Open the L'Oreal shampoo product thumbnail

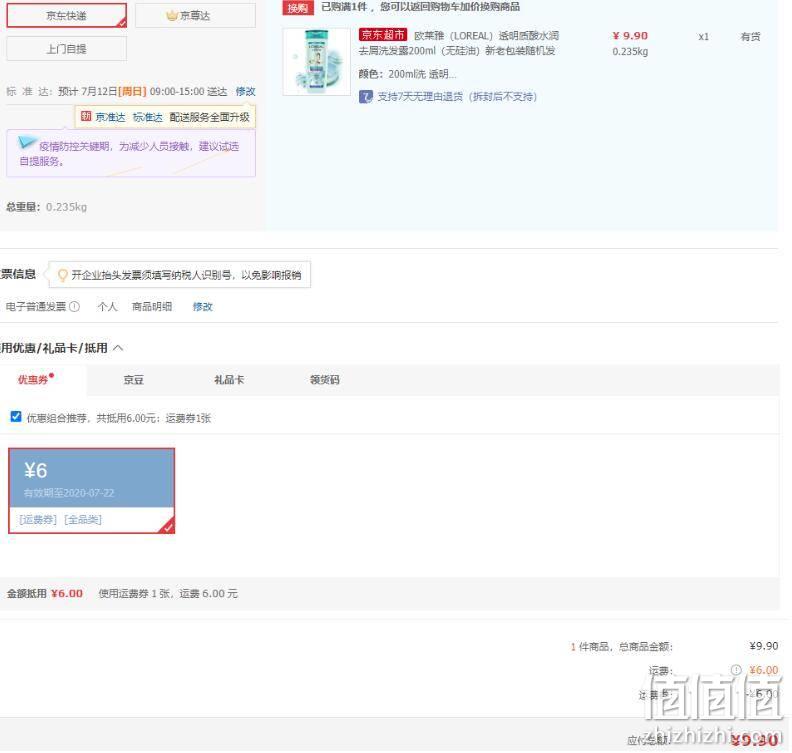(x=317, y=62)
